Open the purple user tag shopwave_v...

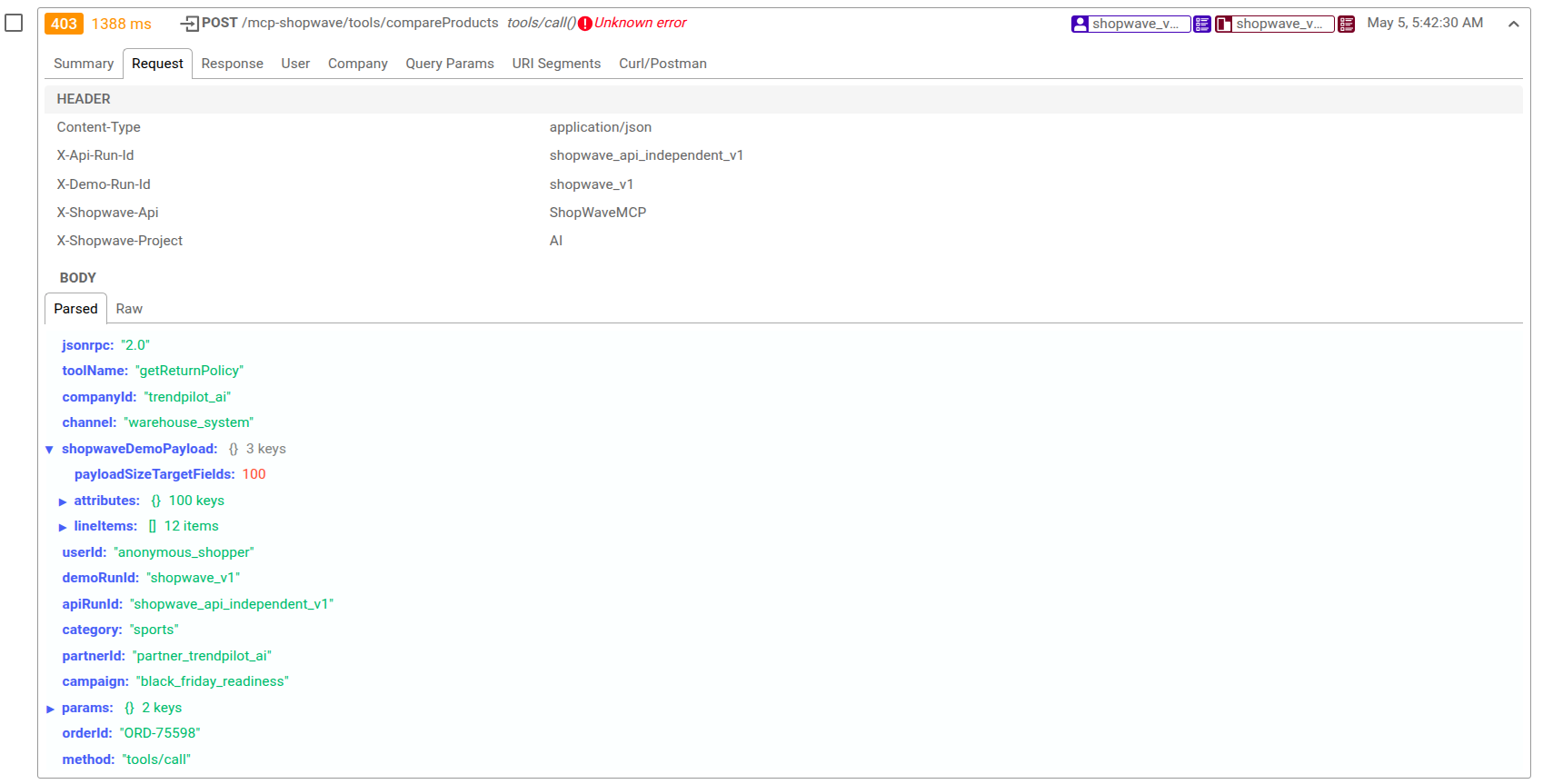coord(1130,24)
